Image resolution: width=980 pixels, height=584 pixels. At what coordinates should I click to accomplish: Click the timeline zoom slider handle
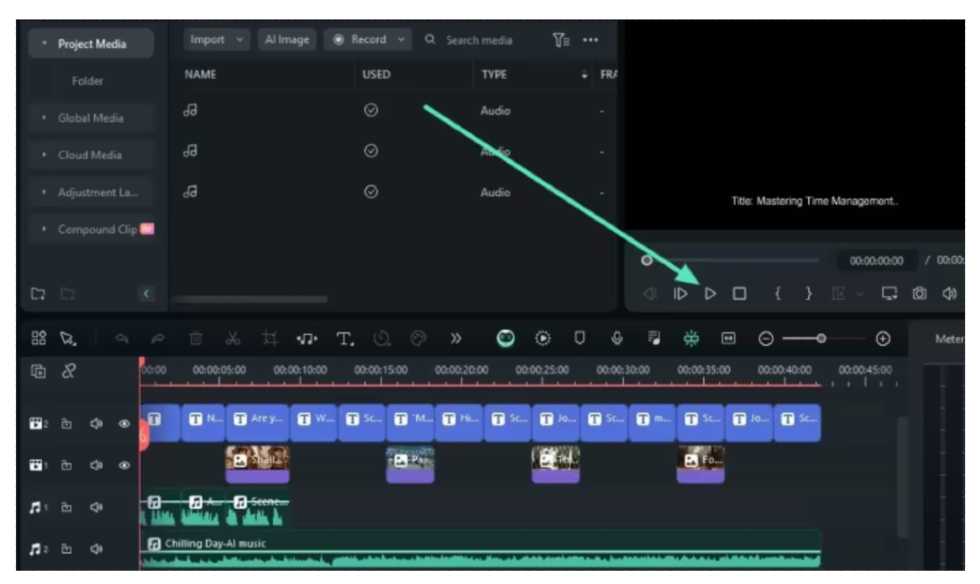coord(821,339)
